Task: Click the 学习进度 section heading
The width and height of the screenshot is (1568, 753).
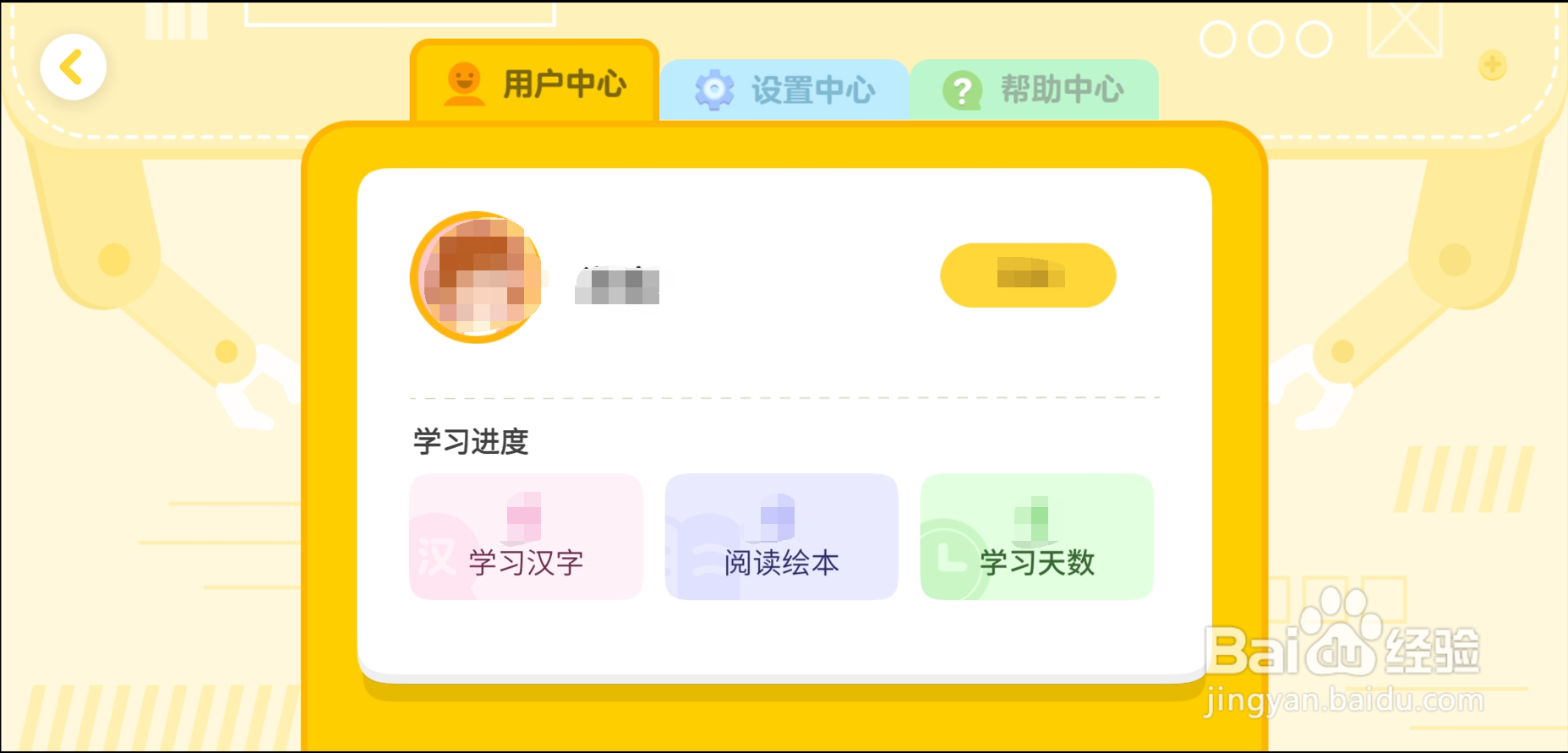Action: [x=471, y=442]
